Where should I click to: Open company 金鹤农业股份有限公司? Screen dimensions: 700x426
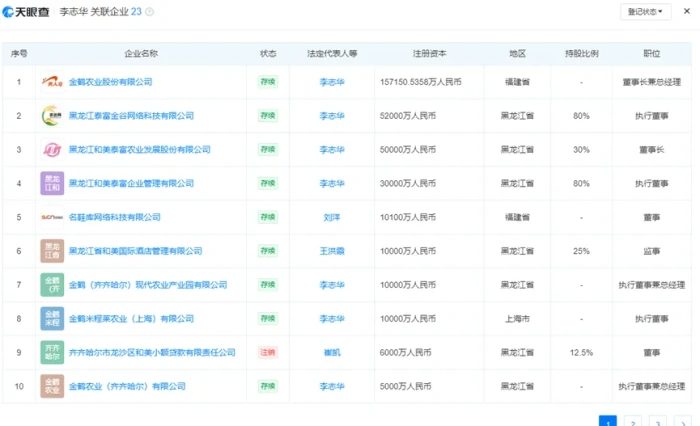point(111,82)
